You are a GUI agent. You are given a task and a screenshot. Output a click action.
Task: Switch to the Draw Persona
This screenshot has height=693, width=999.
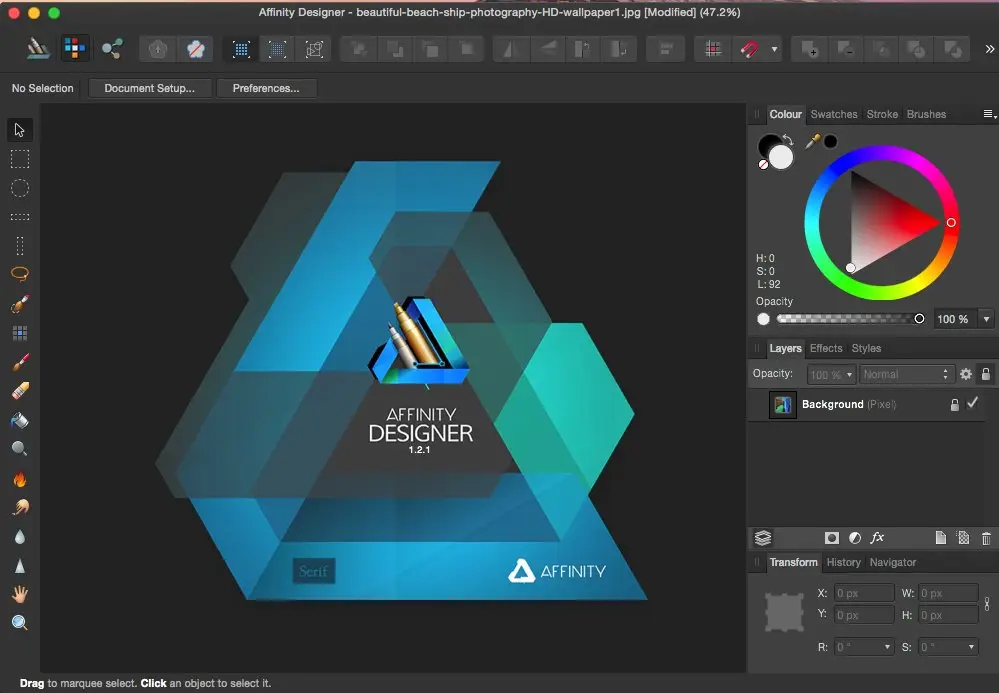(38, 48)
